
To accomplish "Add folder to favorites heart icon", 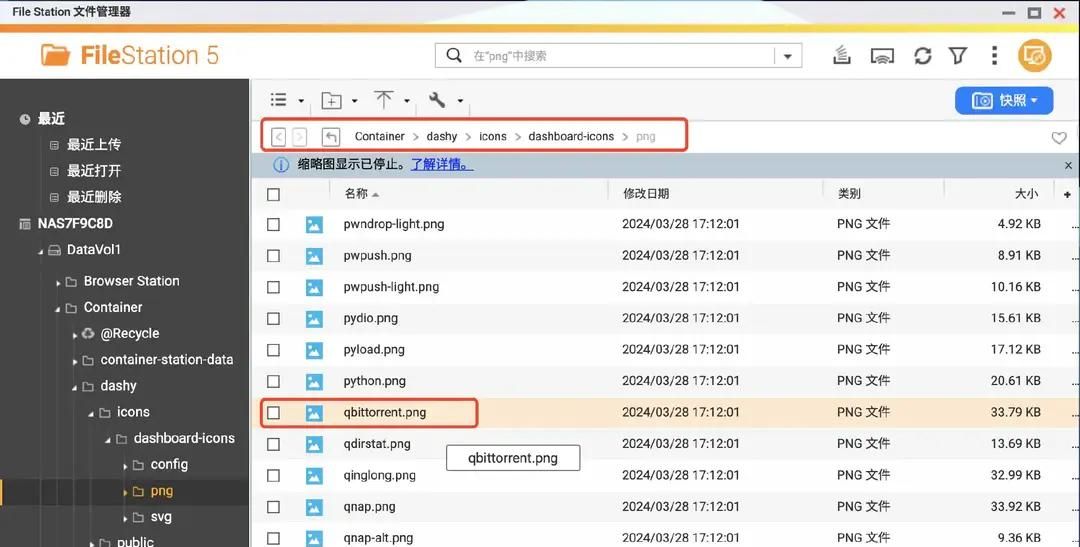I will coord(1059,138).
